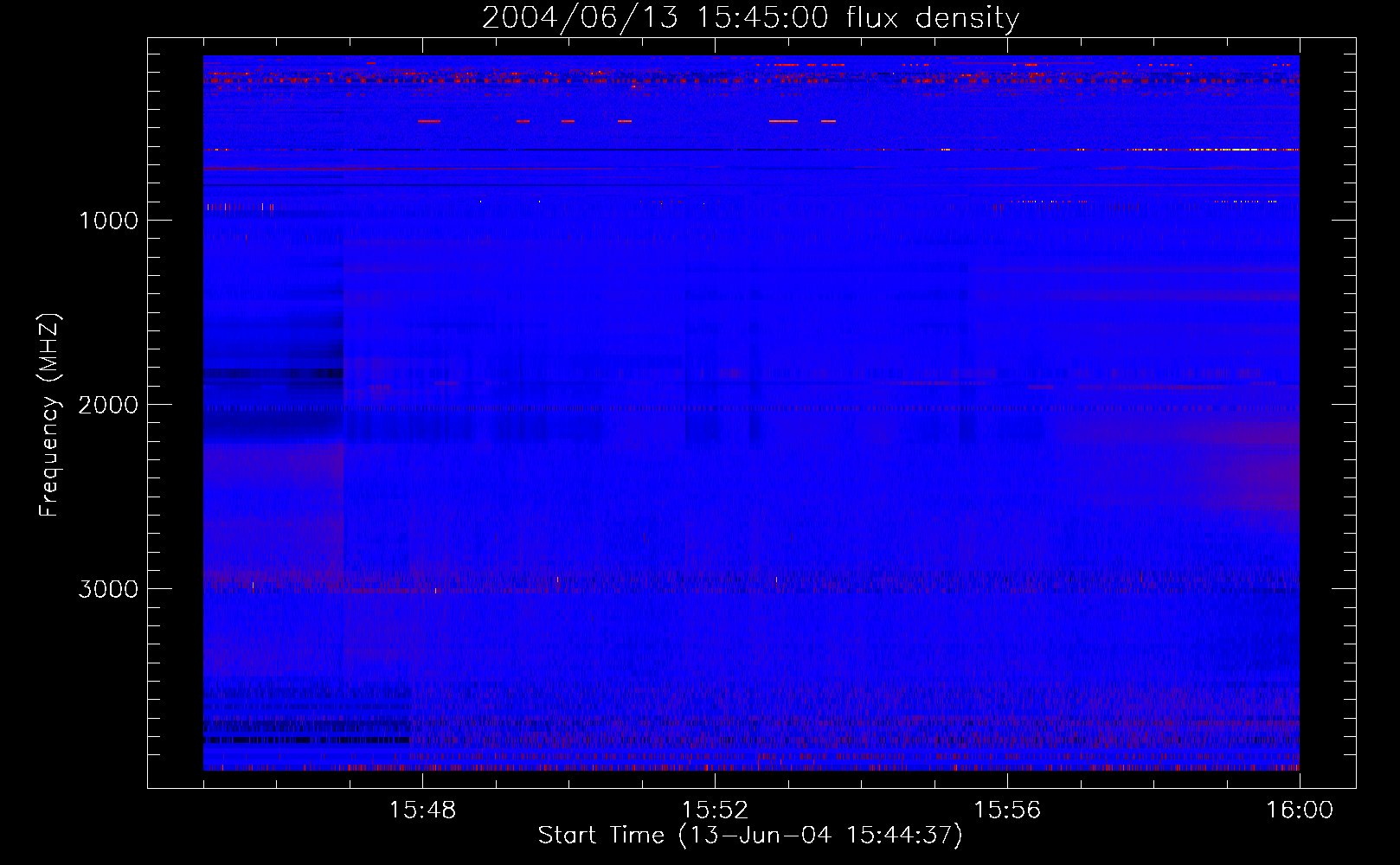Click the 3000 frequency tick label

point(108,589)
